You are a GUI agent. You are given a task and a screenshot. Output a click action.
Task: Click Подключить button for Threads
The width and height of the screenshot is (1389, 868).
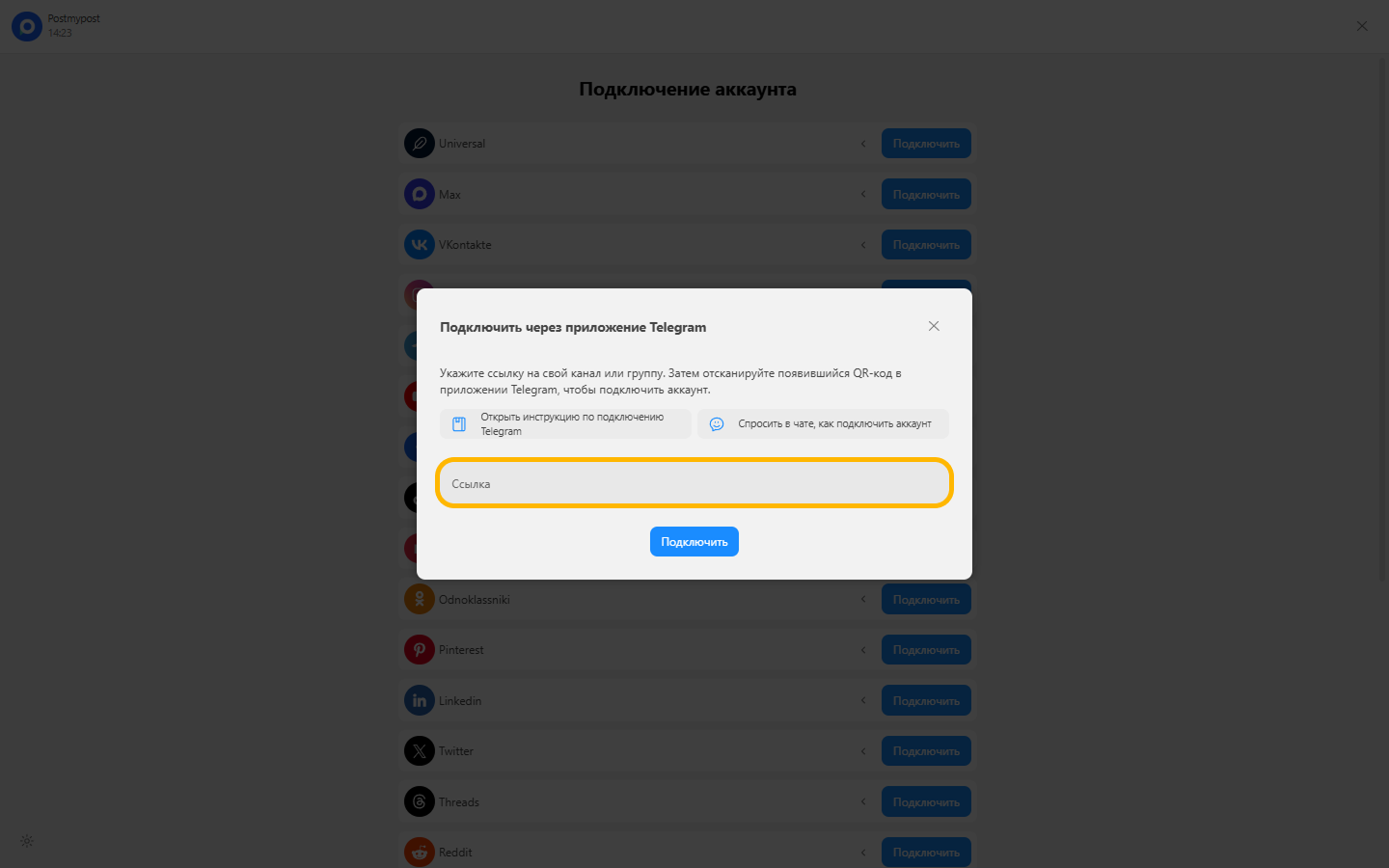926,802
